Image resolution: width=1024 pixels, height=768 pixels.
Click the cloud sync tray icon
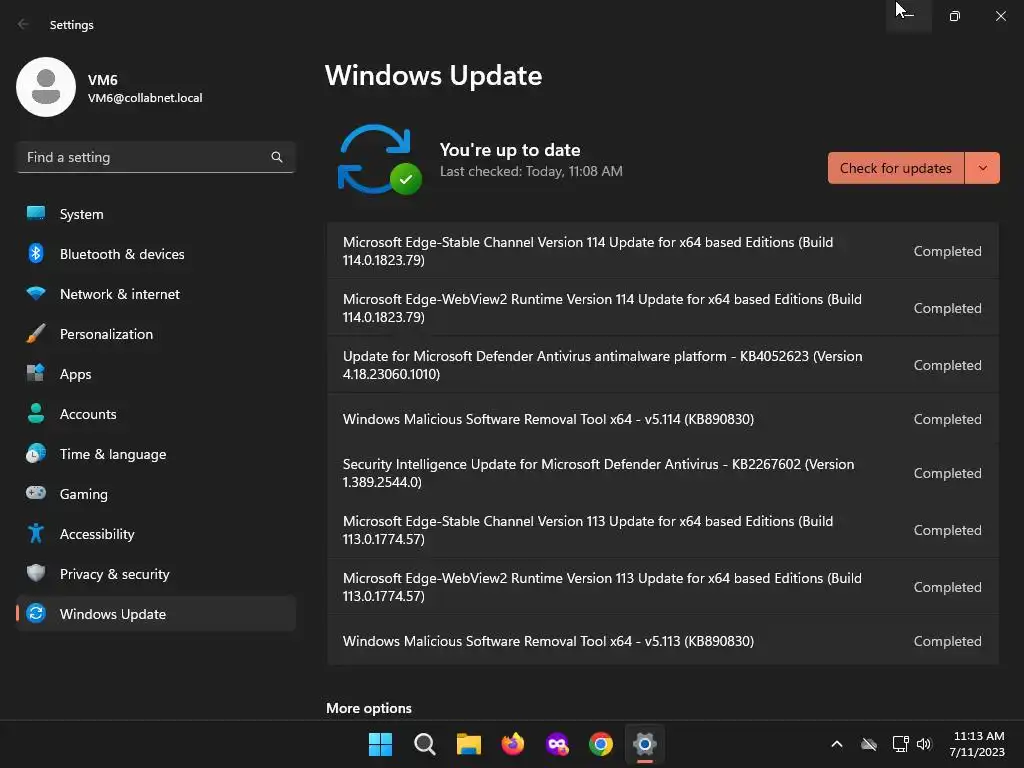click(869, 744)
